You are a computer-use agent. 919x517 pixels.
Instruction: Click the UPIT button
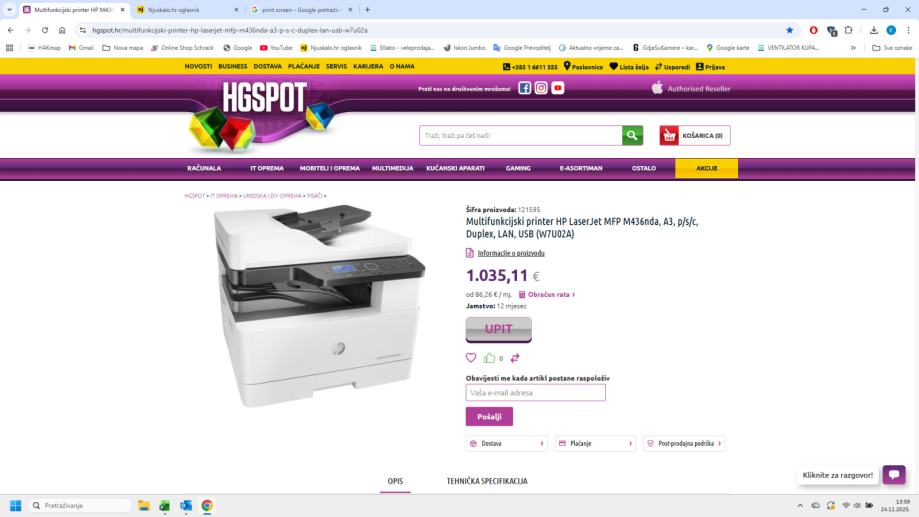[499, 329]
